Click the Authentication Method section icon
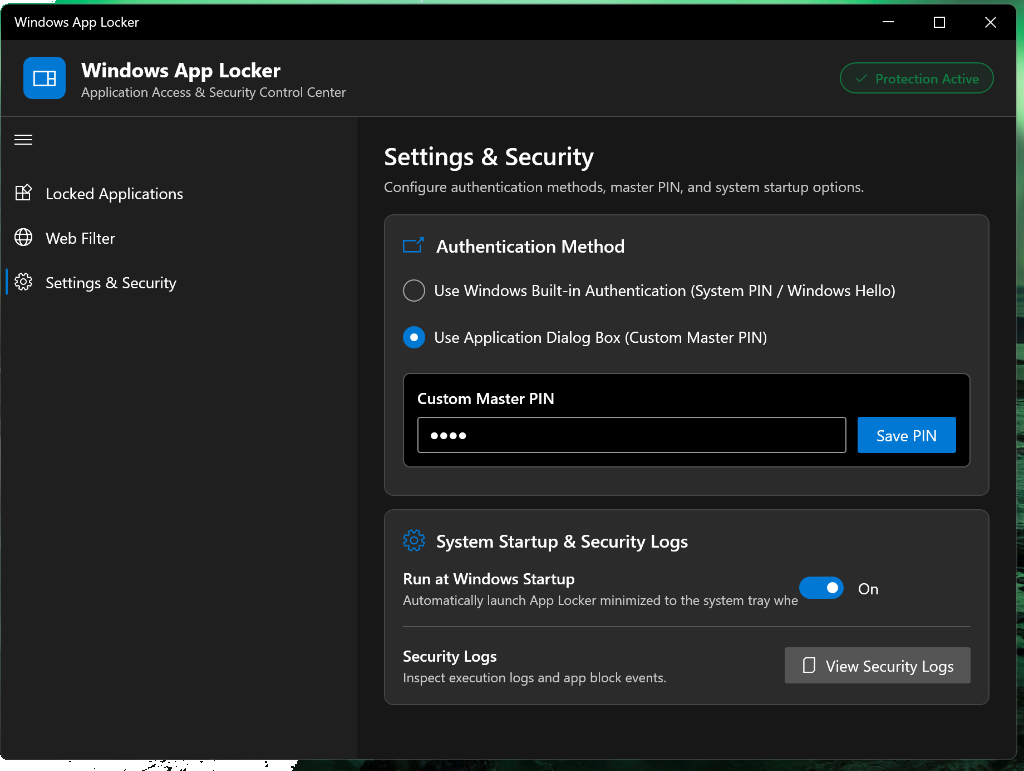 (x=413, y=245)
